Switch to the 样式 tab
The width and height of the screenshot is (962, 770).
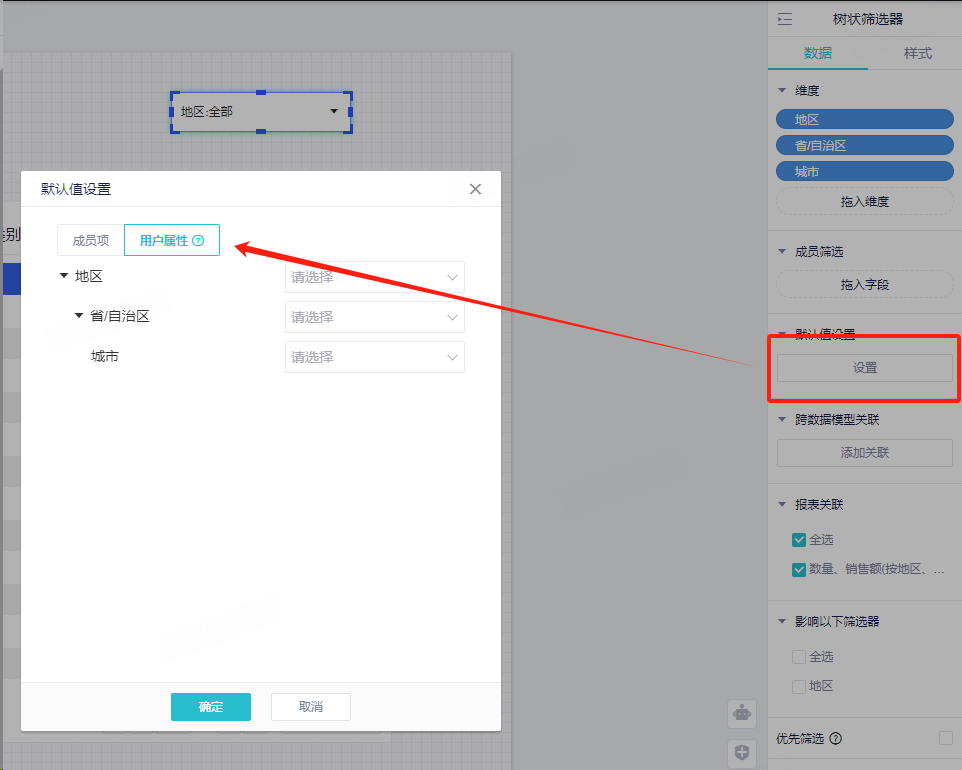[917, 53]
